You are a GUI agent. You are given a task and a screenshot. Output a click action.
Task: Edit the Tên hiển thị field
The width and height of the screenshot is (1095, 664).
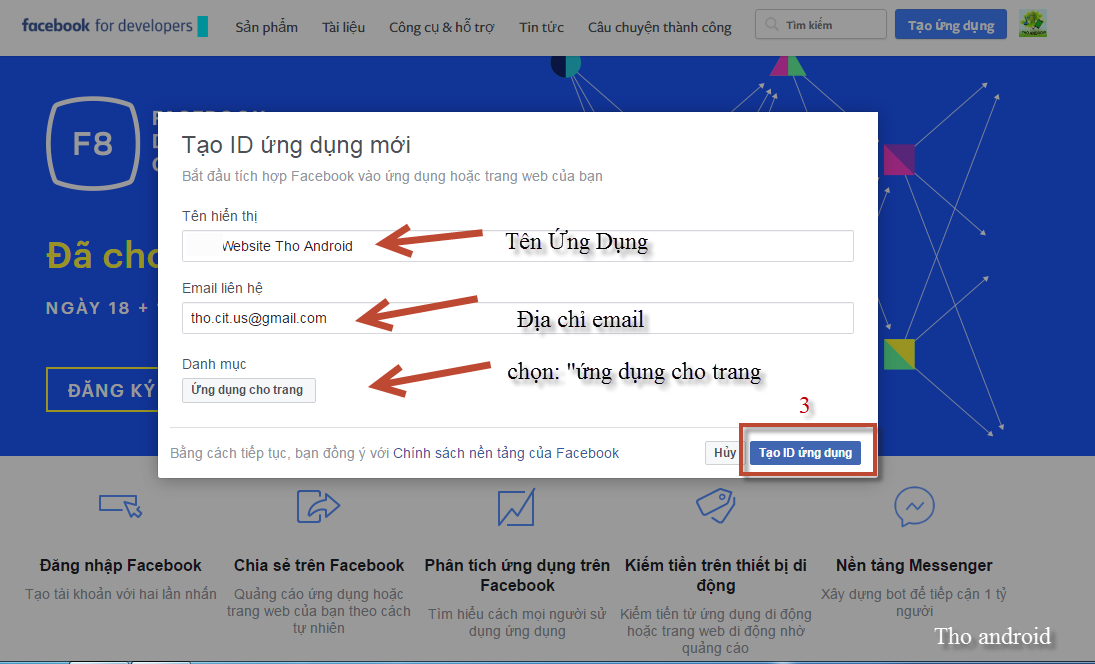[x=517, y=246]
